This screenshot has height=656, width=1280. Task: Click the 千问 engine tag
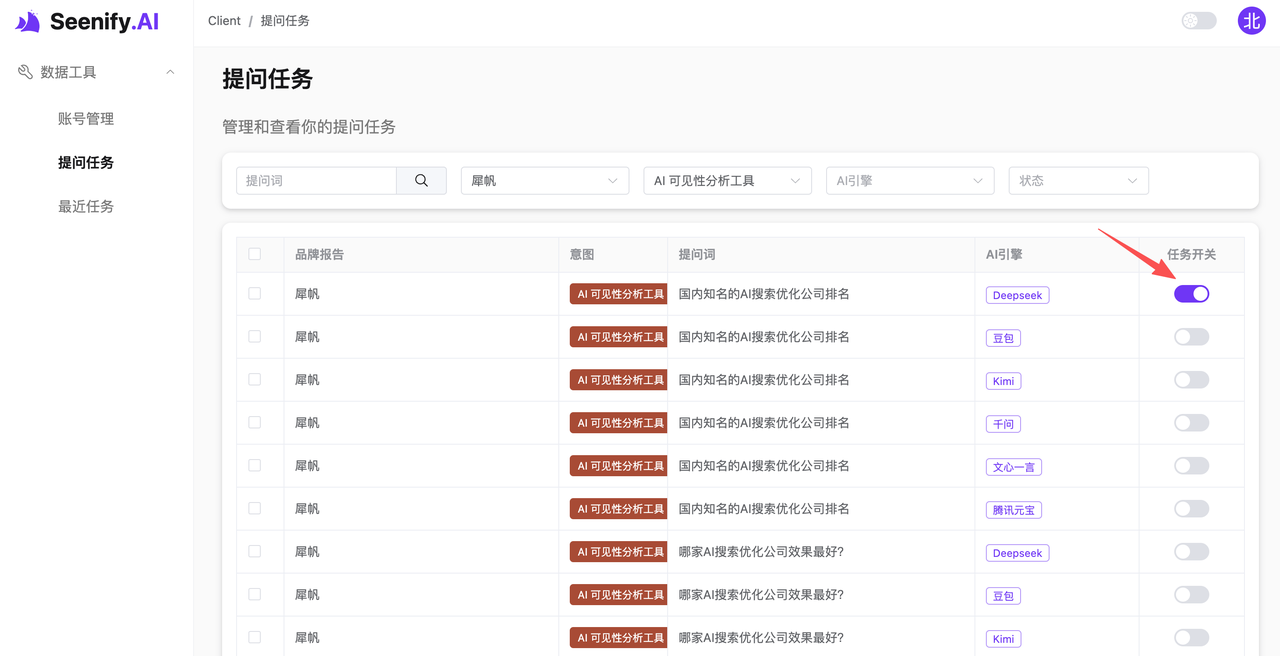(1002, 424)
